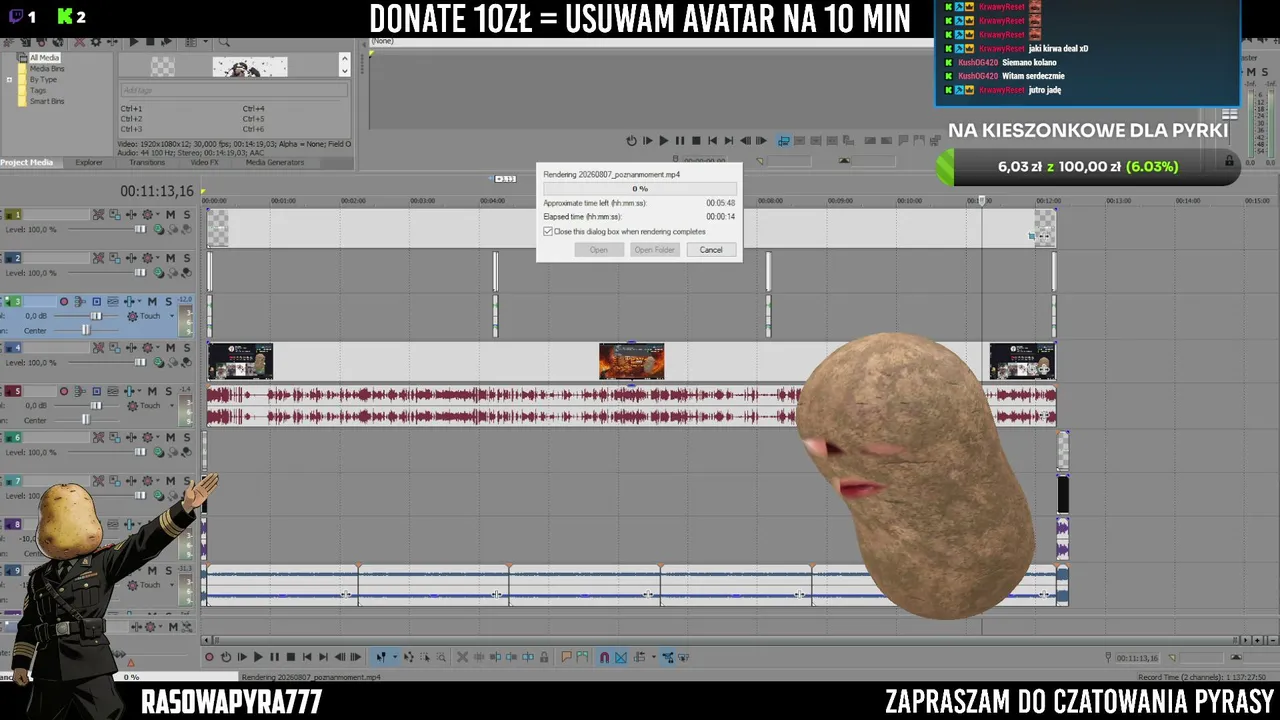Screen dimensions: 1280x720
Task: Expand the By Type tree node
Action: 10,80
